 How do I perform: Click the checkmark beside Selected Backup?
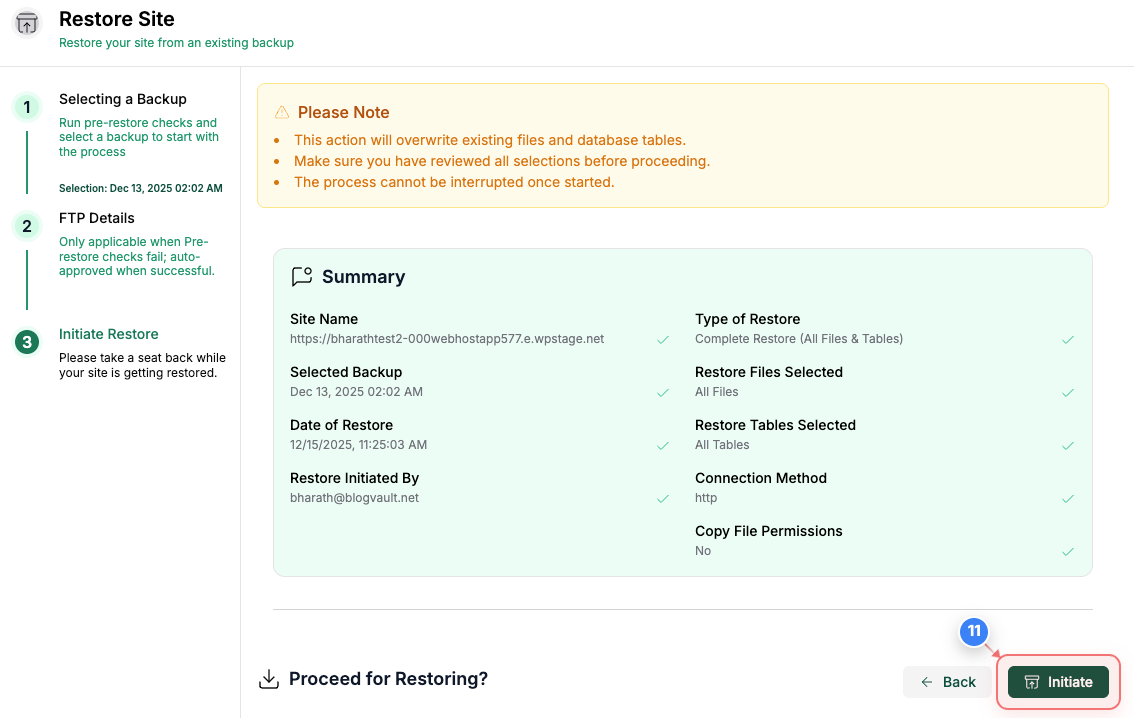[x=662, y=393]
